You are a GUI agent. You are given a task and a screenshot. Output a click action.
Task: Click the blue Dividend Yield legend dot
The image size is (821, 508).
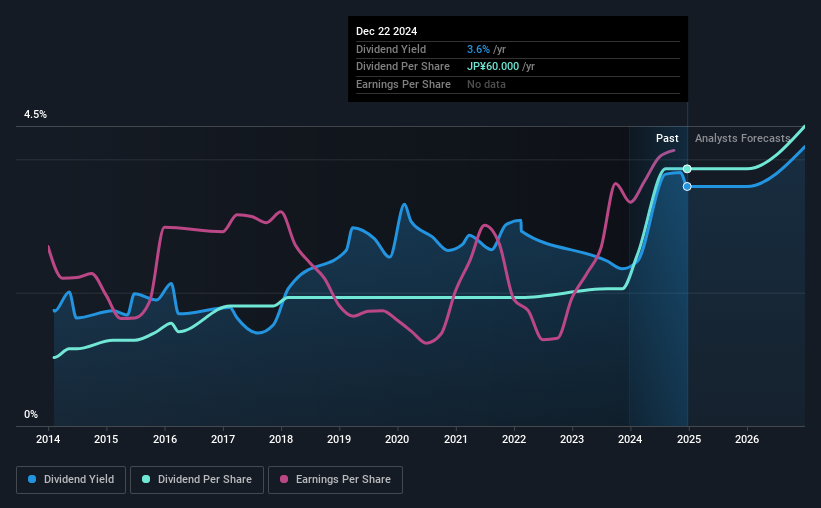[x=32, y=479]
